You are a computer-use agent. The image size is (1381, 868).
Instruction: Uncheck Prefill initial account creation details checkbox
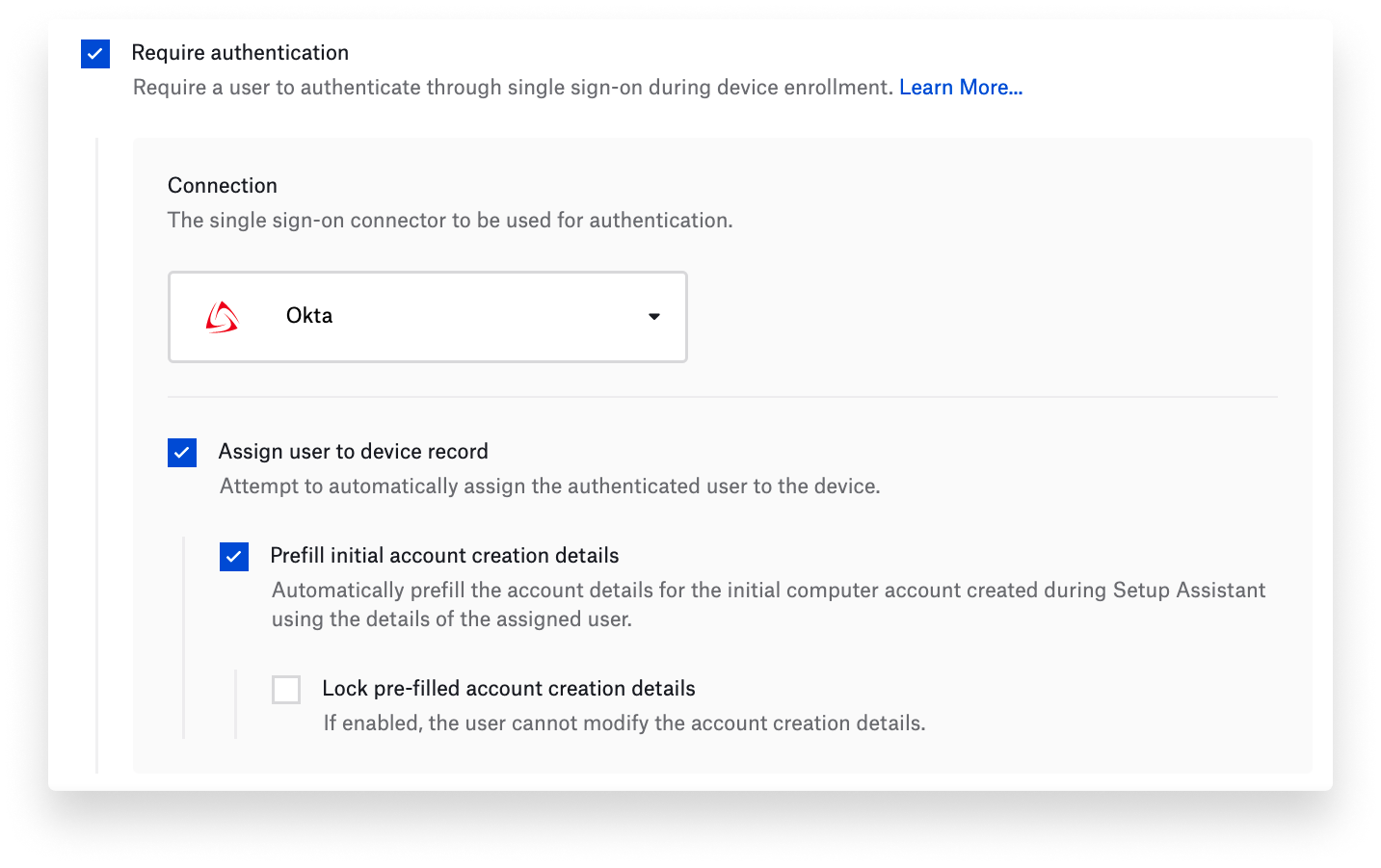click(x=234, y=557)
